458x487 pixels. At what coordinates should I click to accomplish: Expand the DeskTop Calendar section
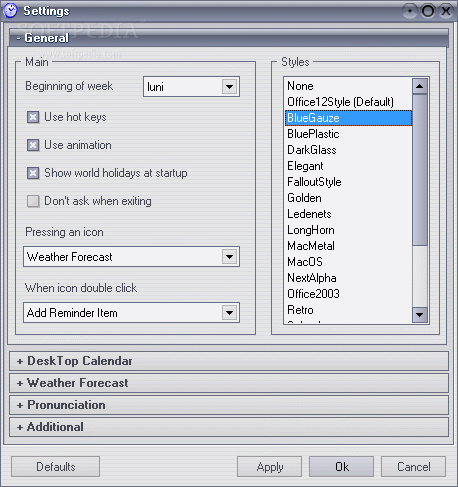coord(229,361)
